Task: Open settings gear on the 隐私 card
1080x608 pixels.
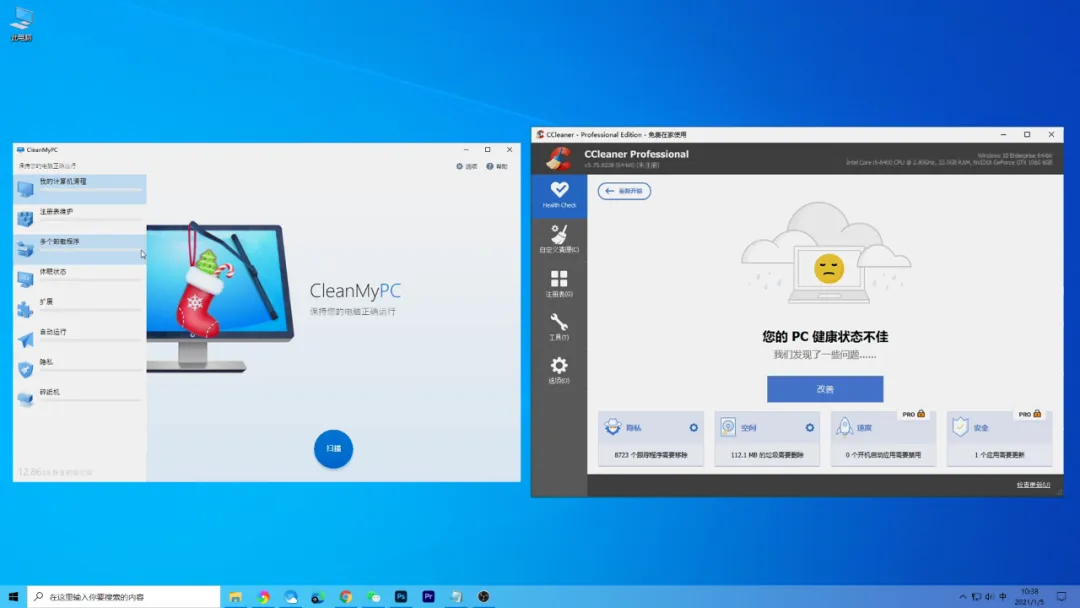Action: [694, 428]
